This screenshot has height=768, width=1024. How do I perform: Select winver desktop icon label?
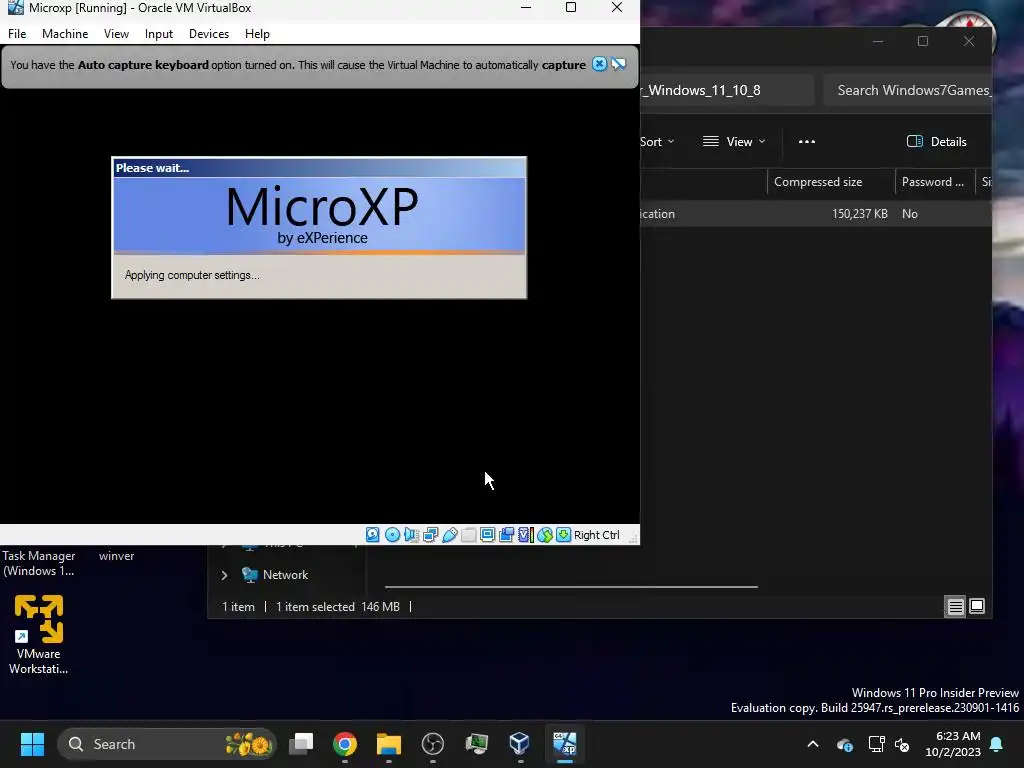pyautogui.click(x=116, y=556)
